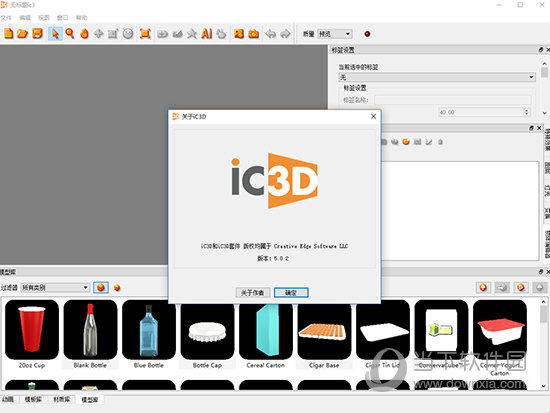Switch to the material library bottom tab
Image resolution: width=550 pixels, height=413 pixels.
pyautogui.click(x=61, y=399)
